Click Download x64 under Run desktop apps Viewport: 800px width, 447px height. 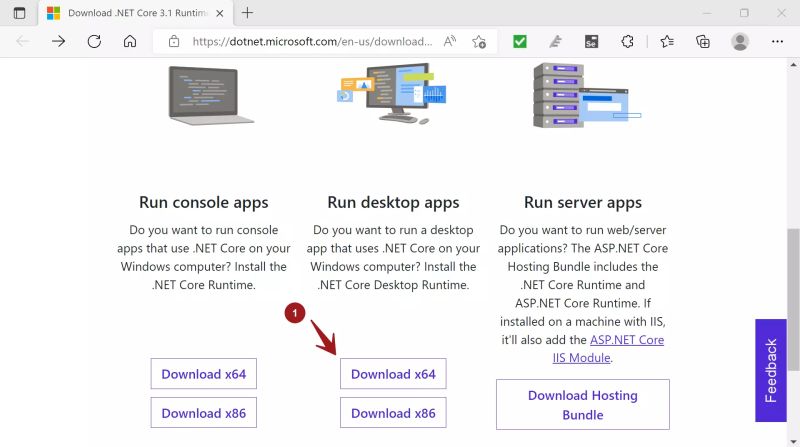pyautogui.click(x=393, y=374)
